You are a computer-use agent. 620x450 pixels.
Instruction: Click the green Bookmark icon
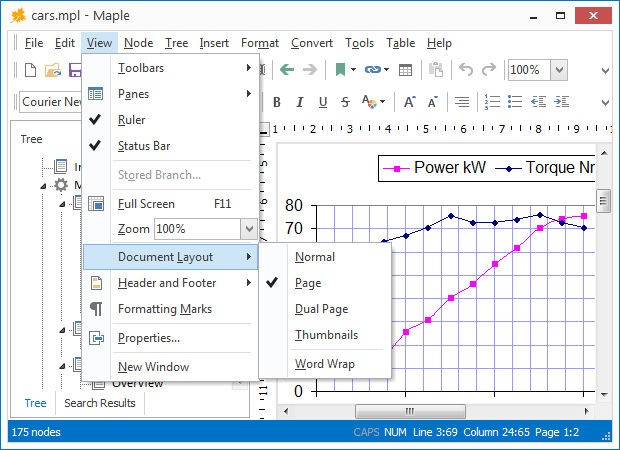coord(340,70)
